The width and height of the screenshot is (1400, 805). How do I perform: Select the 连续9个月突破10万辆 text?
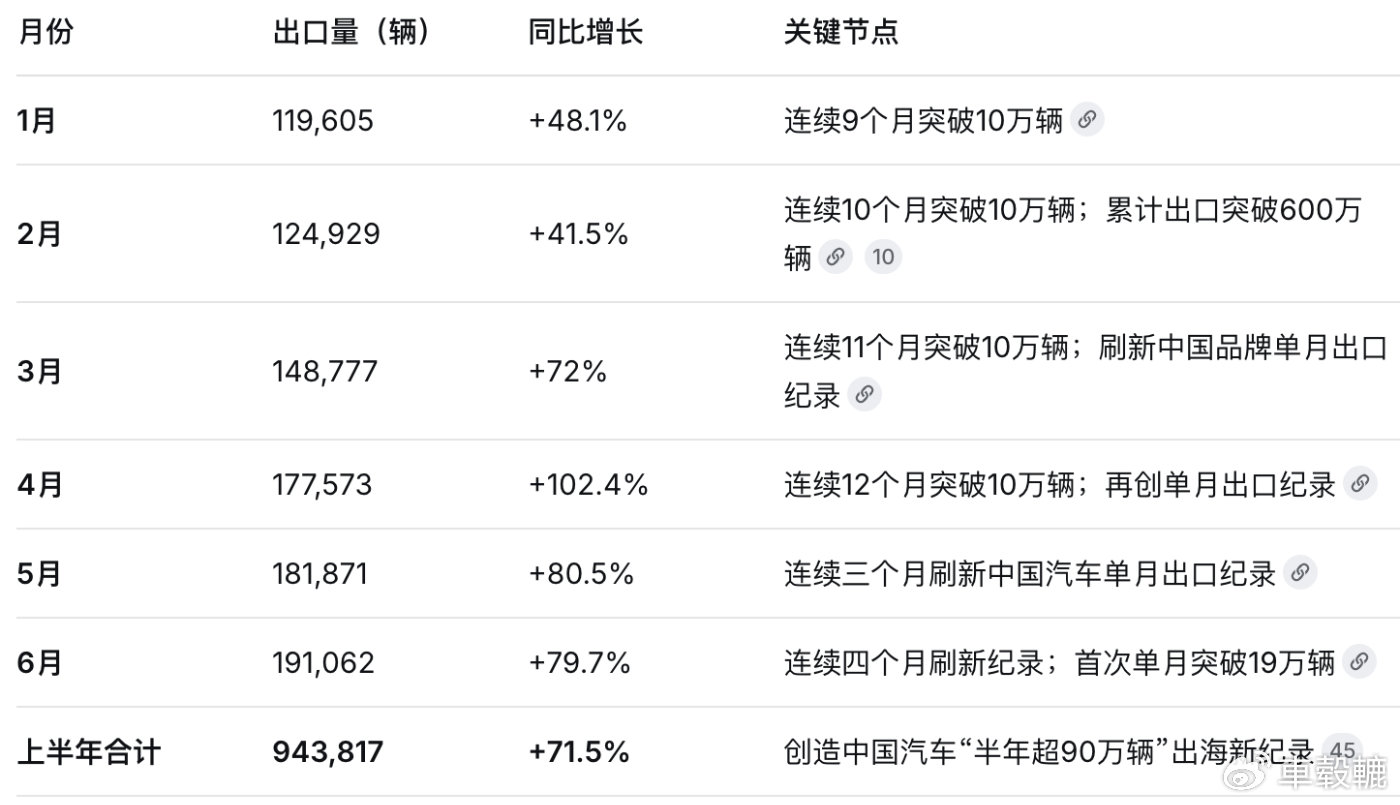tap(923, 121)
